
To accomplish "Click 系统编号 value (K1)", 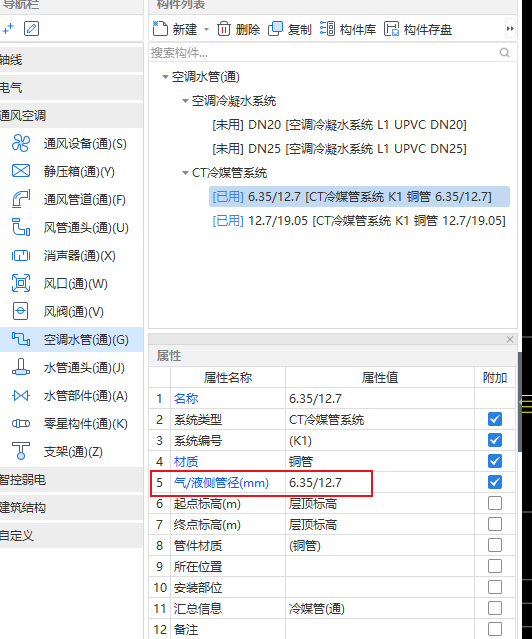I will click(380, 441).
